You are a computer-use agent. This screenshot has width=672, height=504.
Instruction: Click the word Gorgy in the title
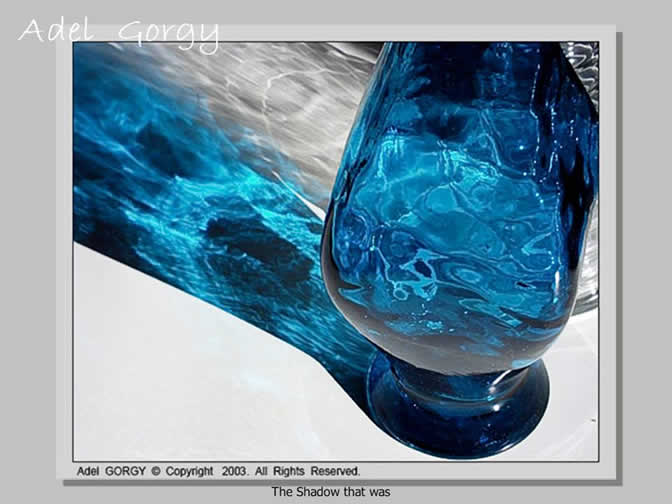pos(168,34)
